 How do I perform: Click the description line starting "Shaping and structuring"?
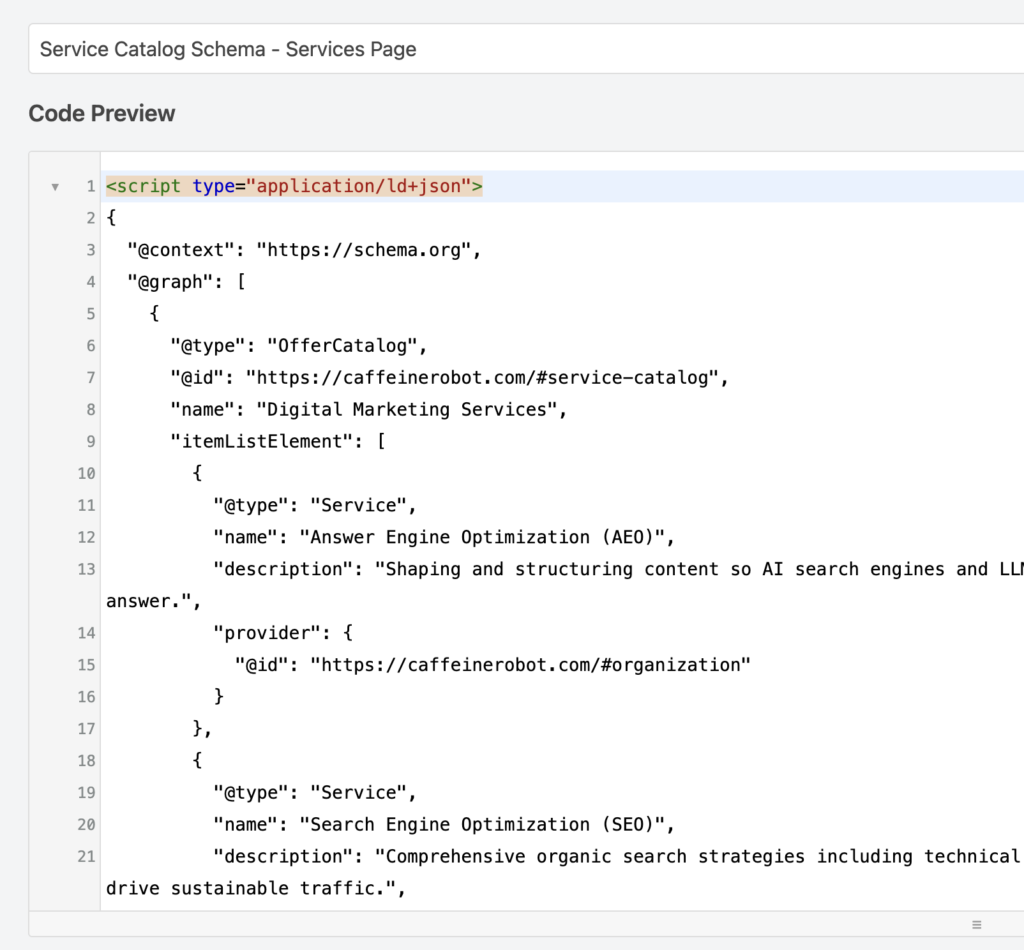(618, 569)
